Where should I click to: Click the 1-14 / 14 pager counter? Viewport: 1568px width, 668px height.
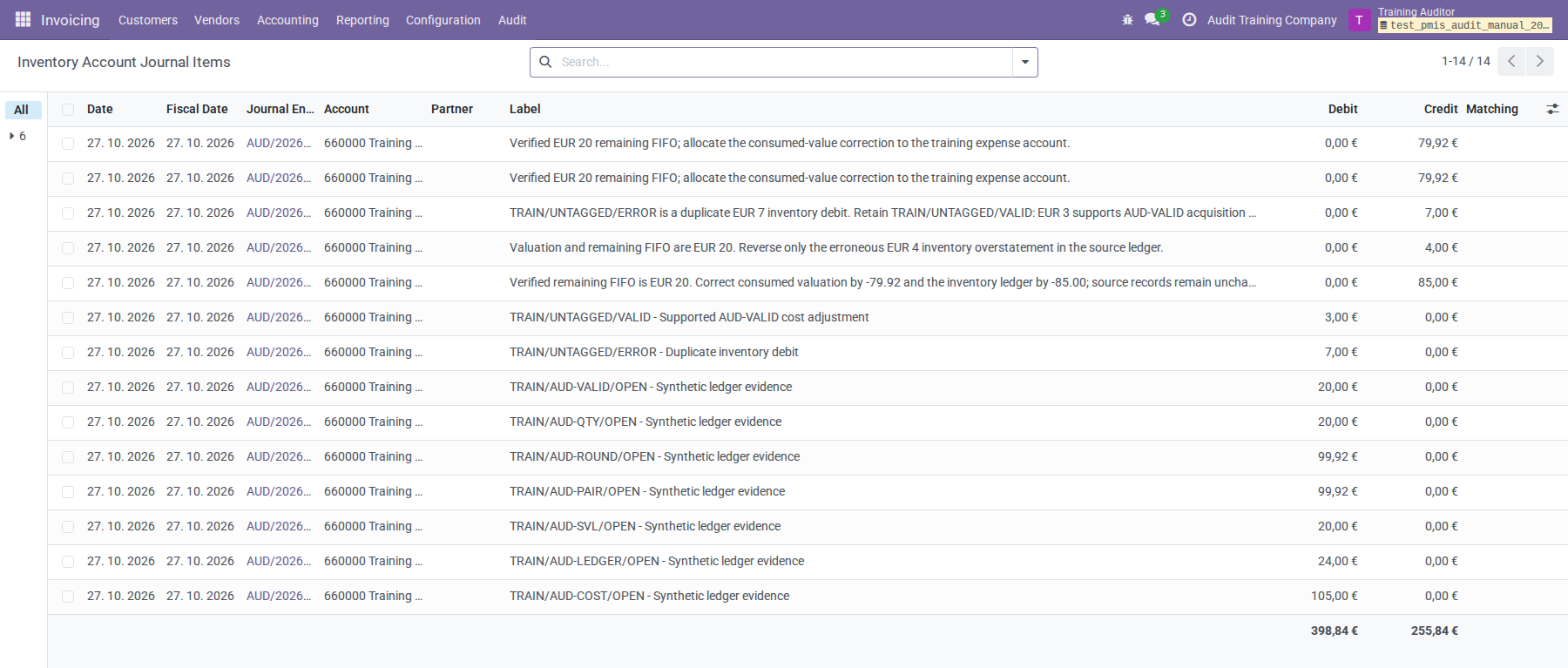pos(1466,61)
